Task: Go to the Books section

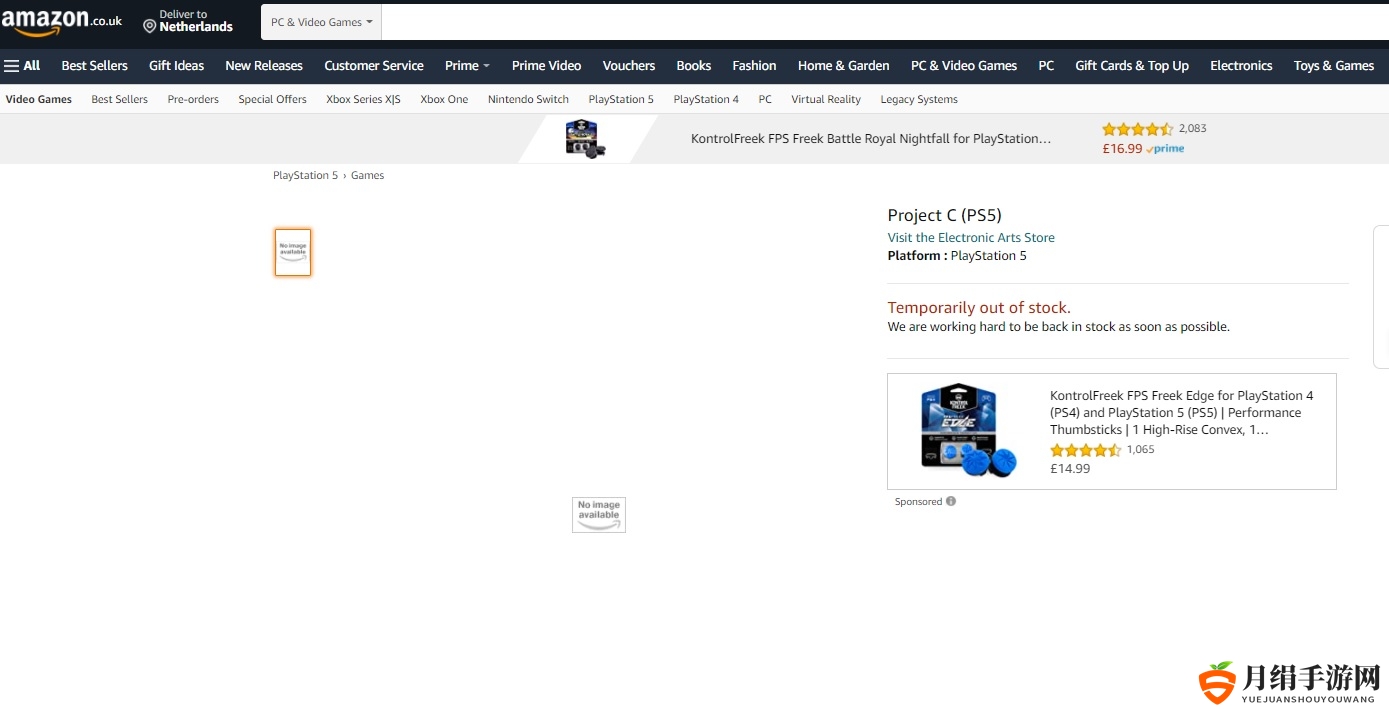Action: (694, 66)
